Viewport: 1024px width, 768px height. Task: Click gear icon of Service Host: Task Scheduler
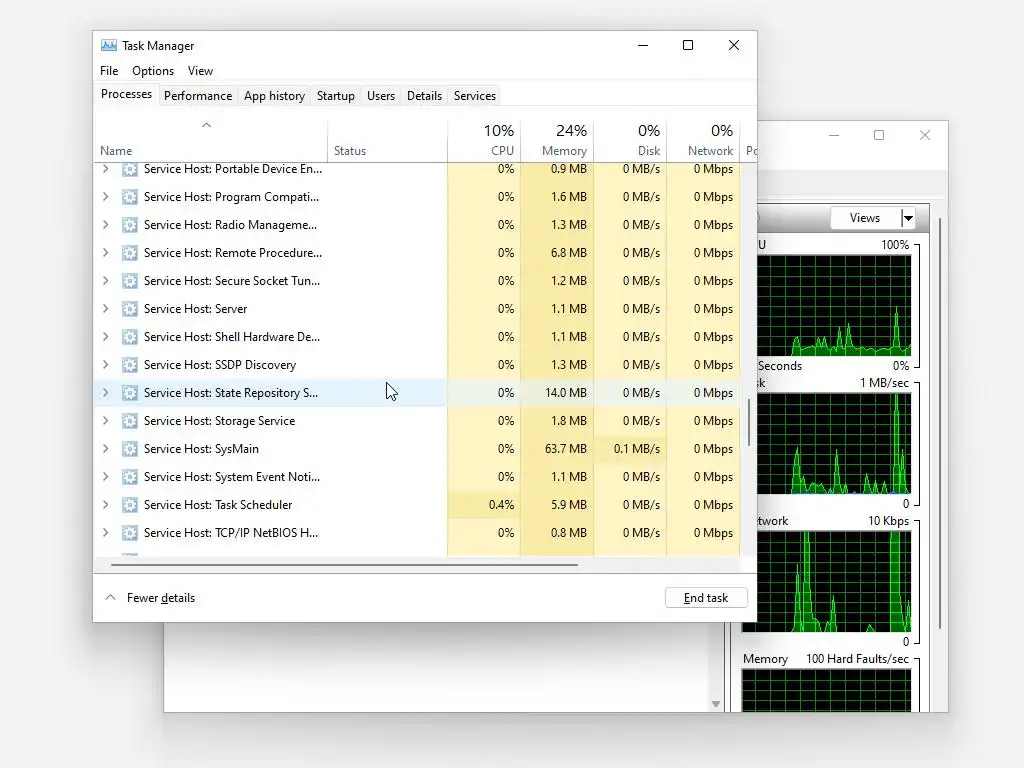click(x=129, y=505)
